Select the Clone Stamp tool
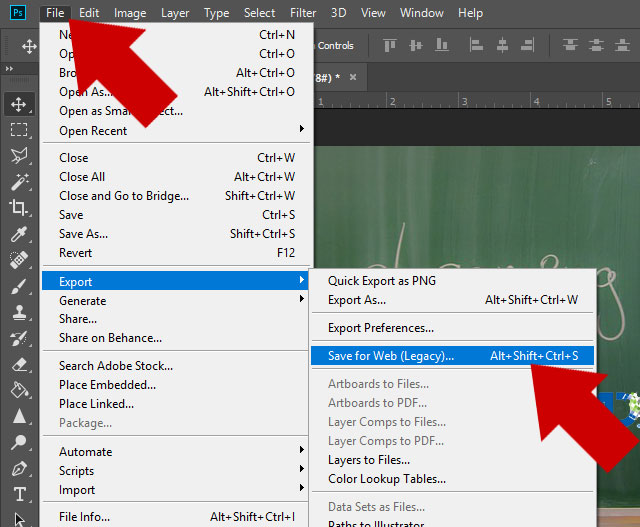 coord(19,312)
